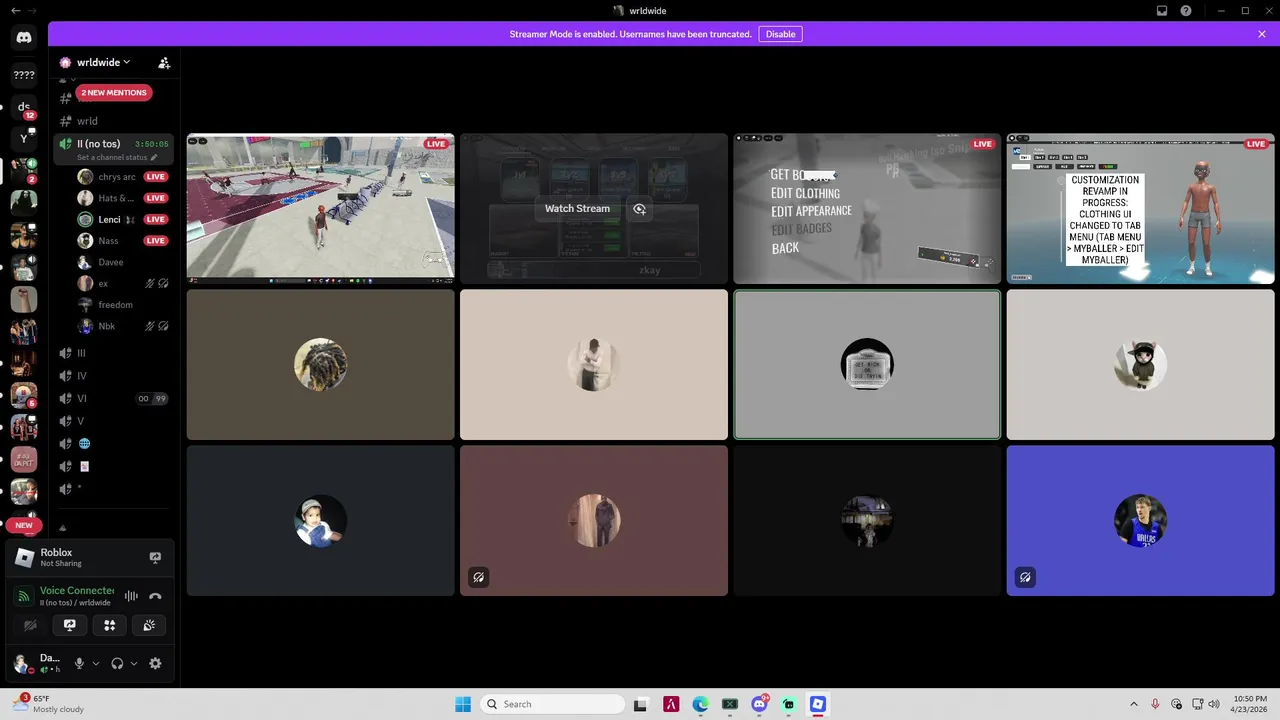The height and width of the screenshot is (720, 1280).
Task: Click Watch Stream button
Action: pos(577,208)
